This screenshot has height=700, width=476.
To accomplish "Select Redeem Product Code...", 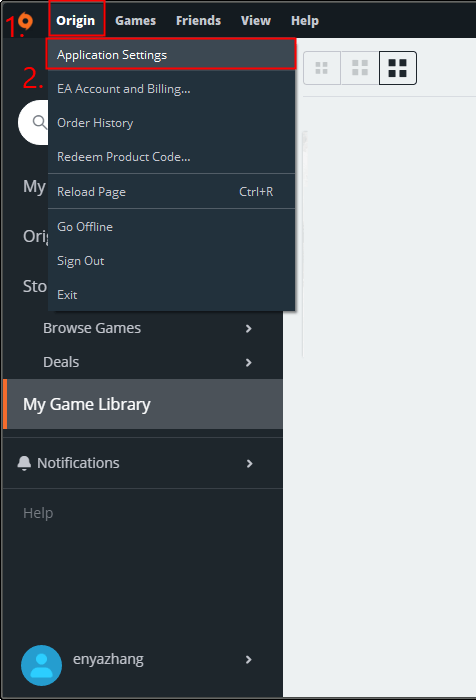I will (x=171, y=157).
